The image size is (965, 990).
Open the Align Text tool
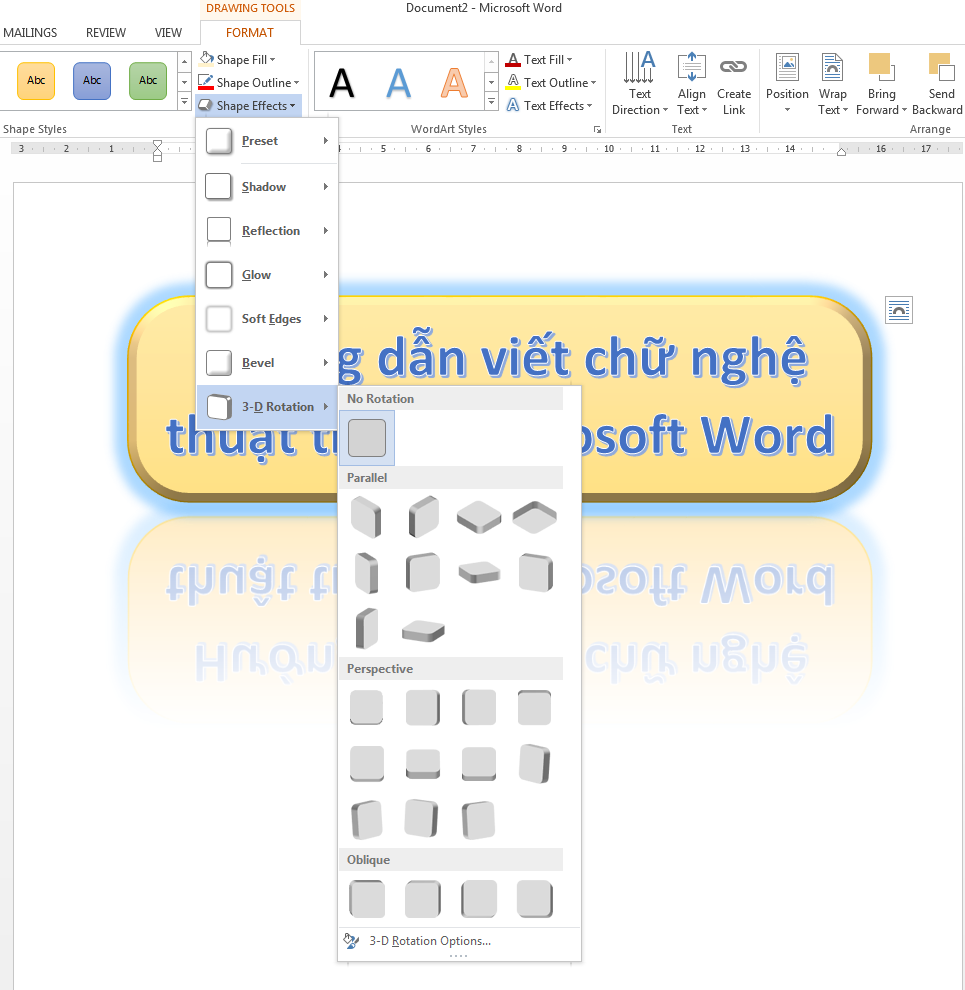pyautogui.click(x=691, y=82)
